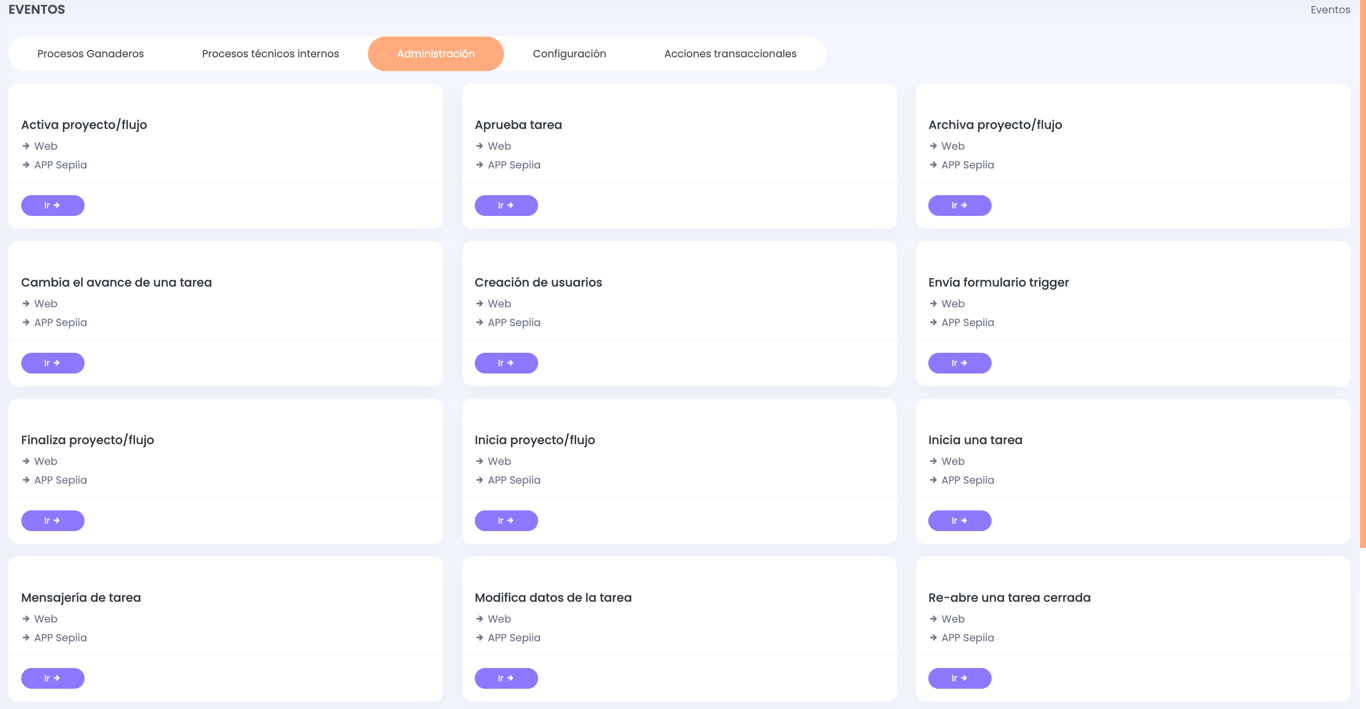Viewport: 1366px width, 709px height.
Task: Click Ir button under Inicia proyecto/flujo
Action: [506, 520]
